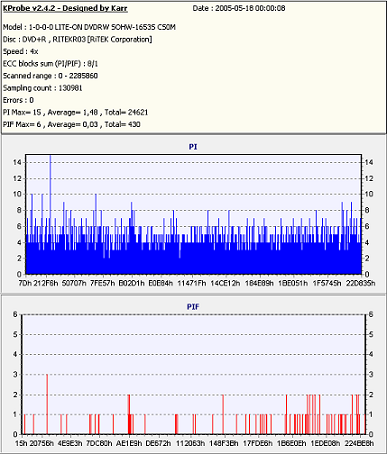Click the Scanned range 0 - 2285860 line
387x454 pixels.
pos(50,76)
